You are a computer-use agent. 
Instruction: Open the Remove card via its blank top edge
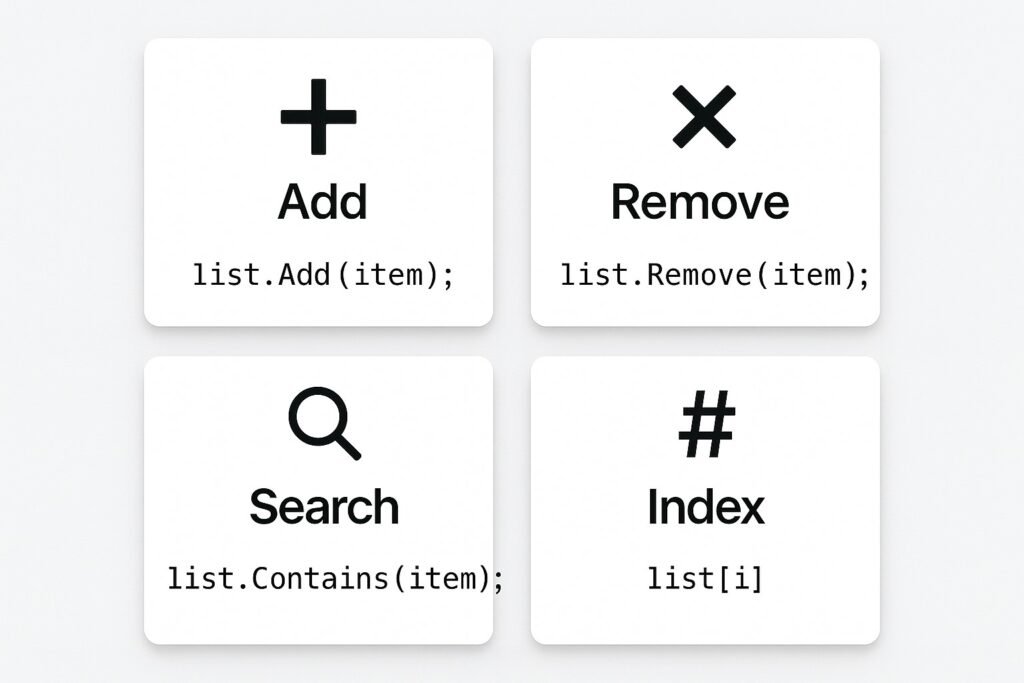(705, 57)
